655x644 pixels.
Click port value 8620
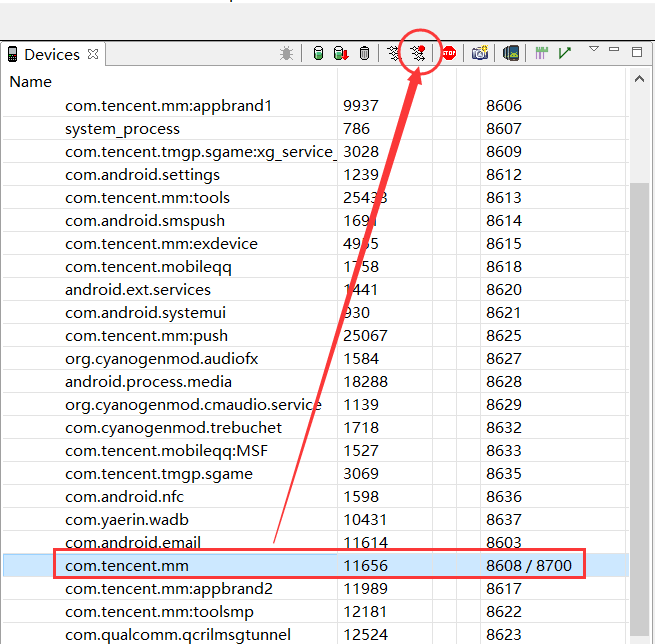(x=504, y=289)
